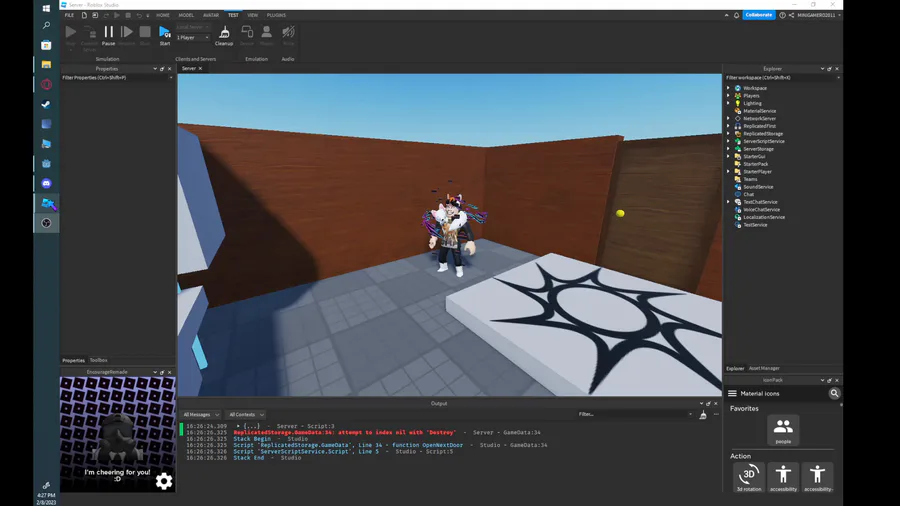The height and width of the screenshot is (506, 900).
Task: Select the Teams icon in Explorer
Action: pyautogui.click(x=738, y=179)
